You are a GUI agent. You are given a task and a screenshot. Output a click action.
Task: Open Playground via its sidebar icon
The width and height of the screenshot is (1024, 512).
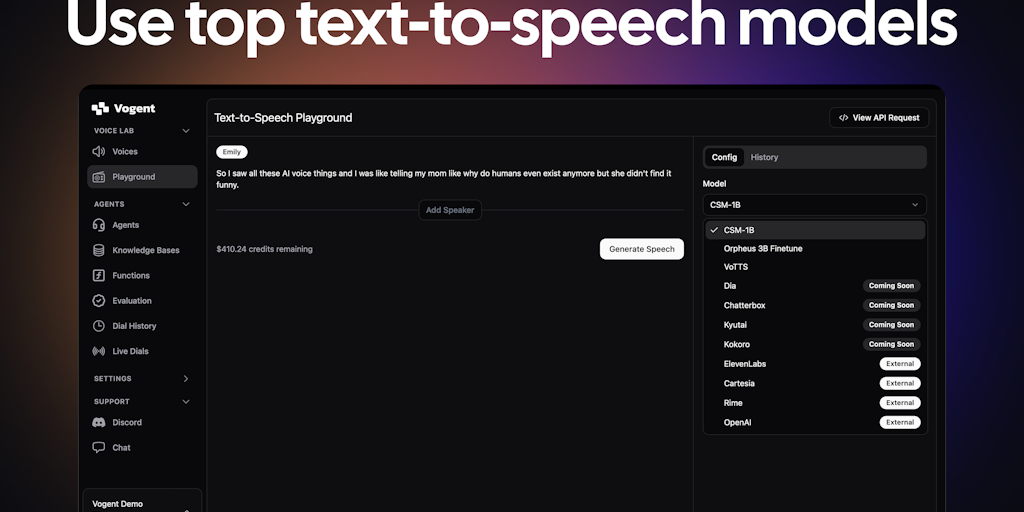click(x=98, y=177)
